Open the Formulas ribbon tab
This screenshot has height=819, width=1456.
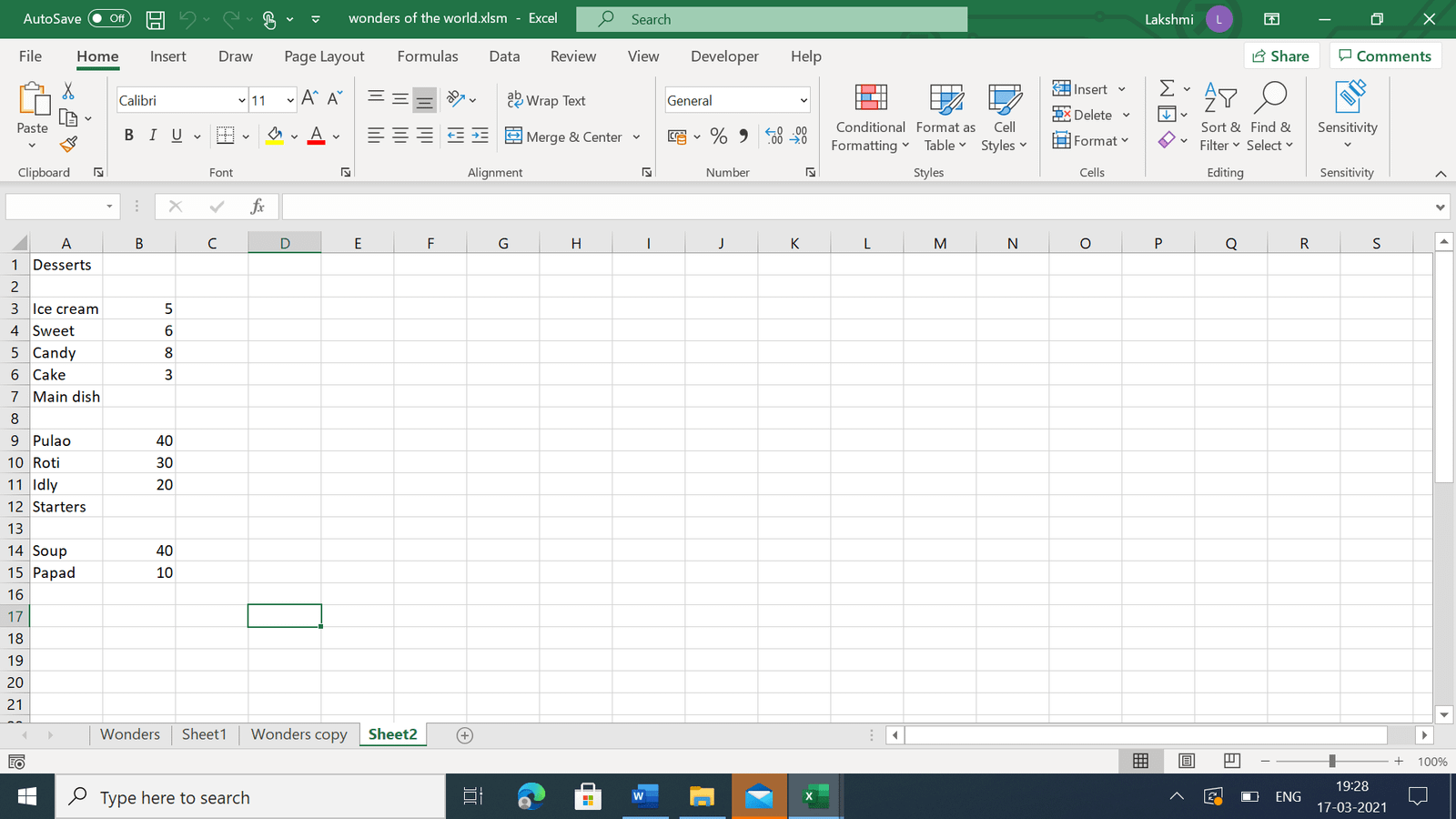(x=428, y=56)
